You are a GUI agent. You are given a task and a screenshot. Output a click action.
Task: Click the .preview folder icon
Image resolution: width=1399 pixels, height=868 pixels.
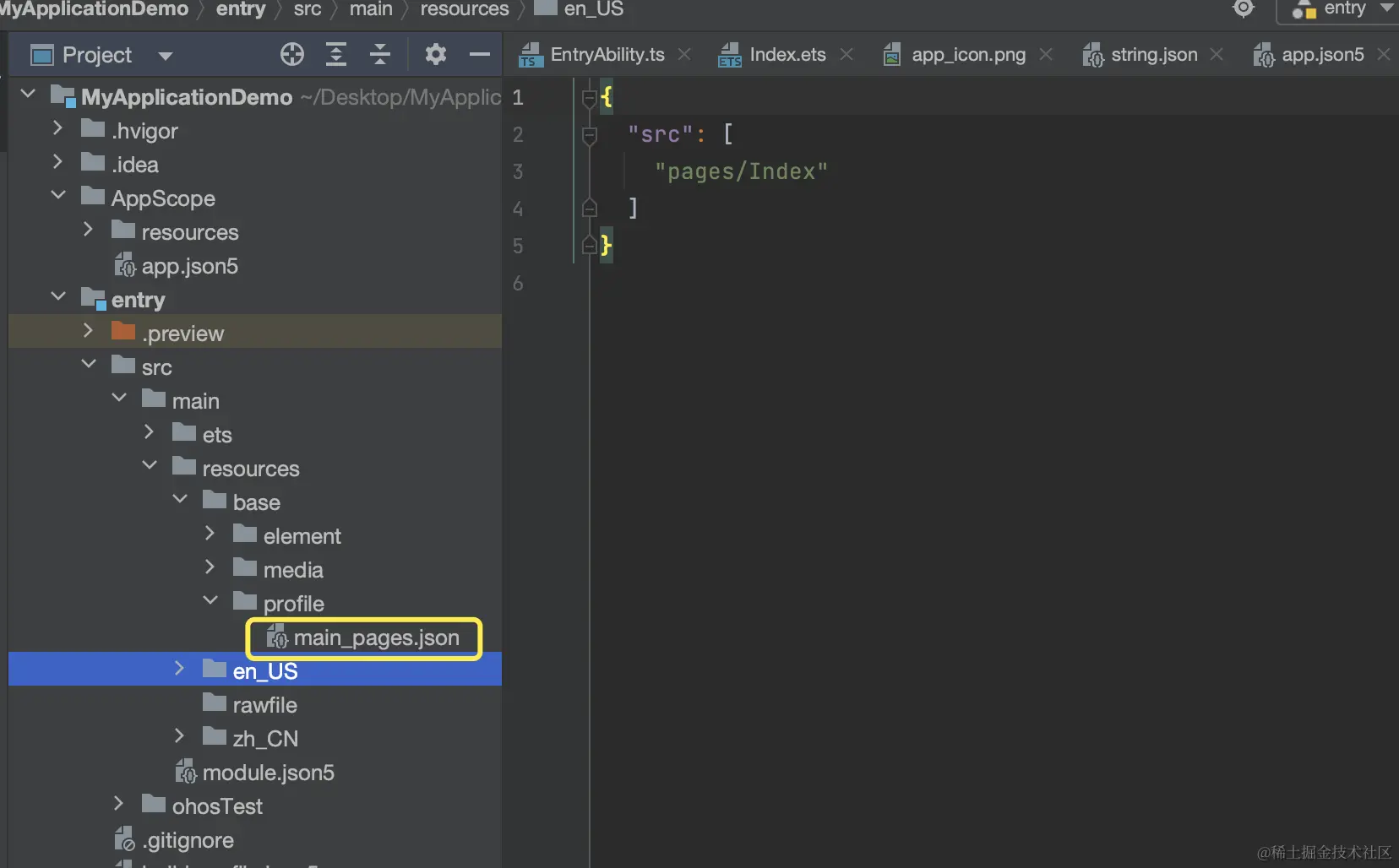click(x=123, y=331)
